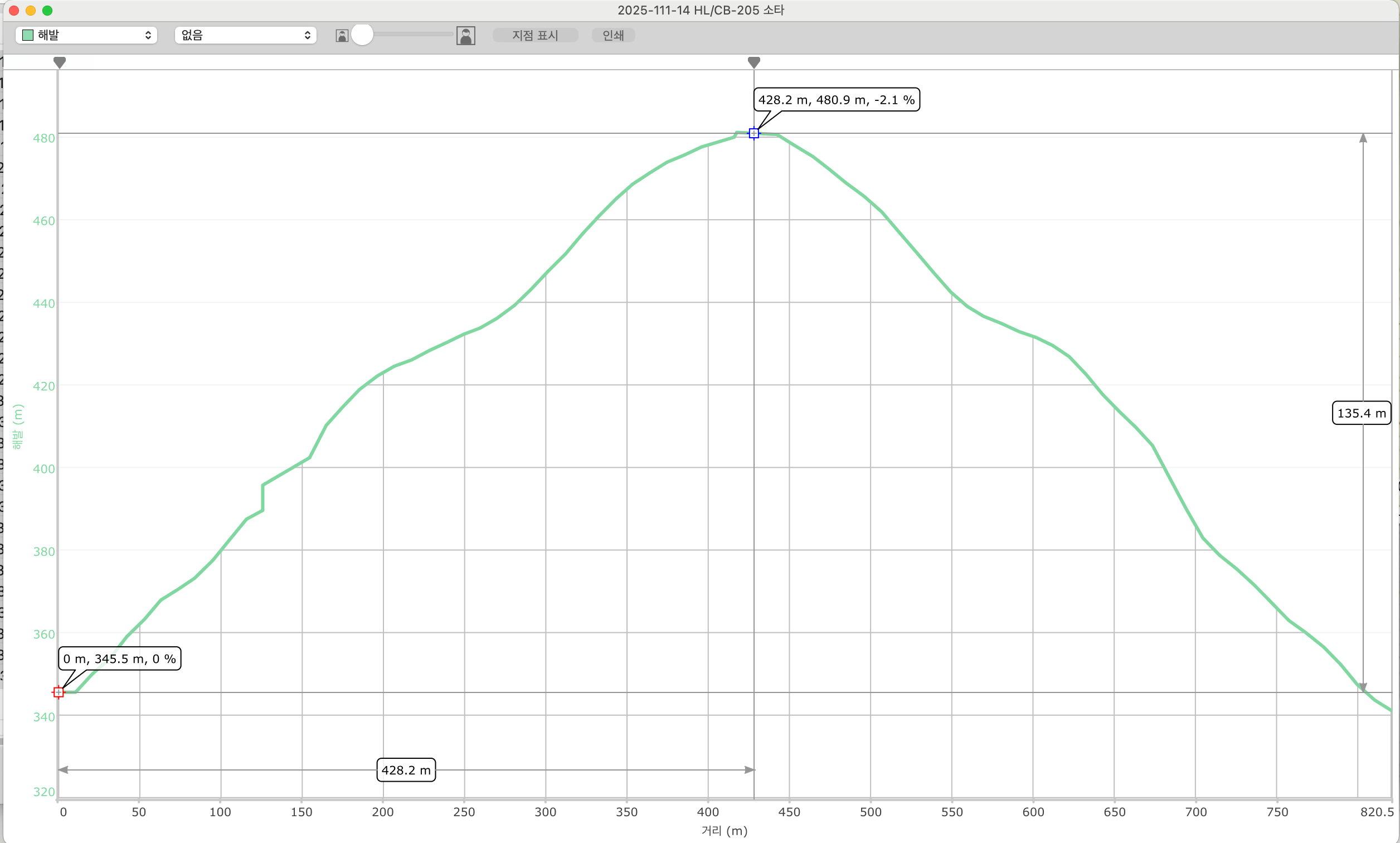Click the yellow minimize window button

(x=31, y=10)
